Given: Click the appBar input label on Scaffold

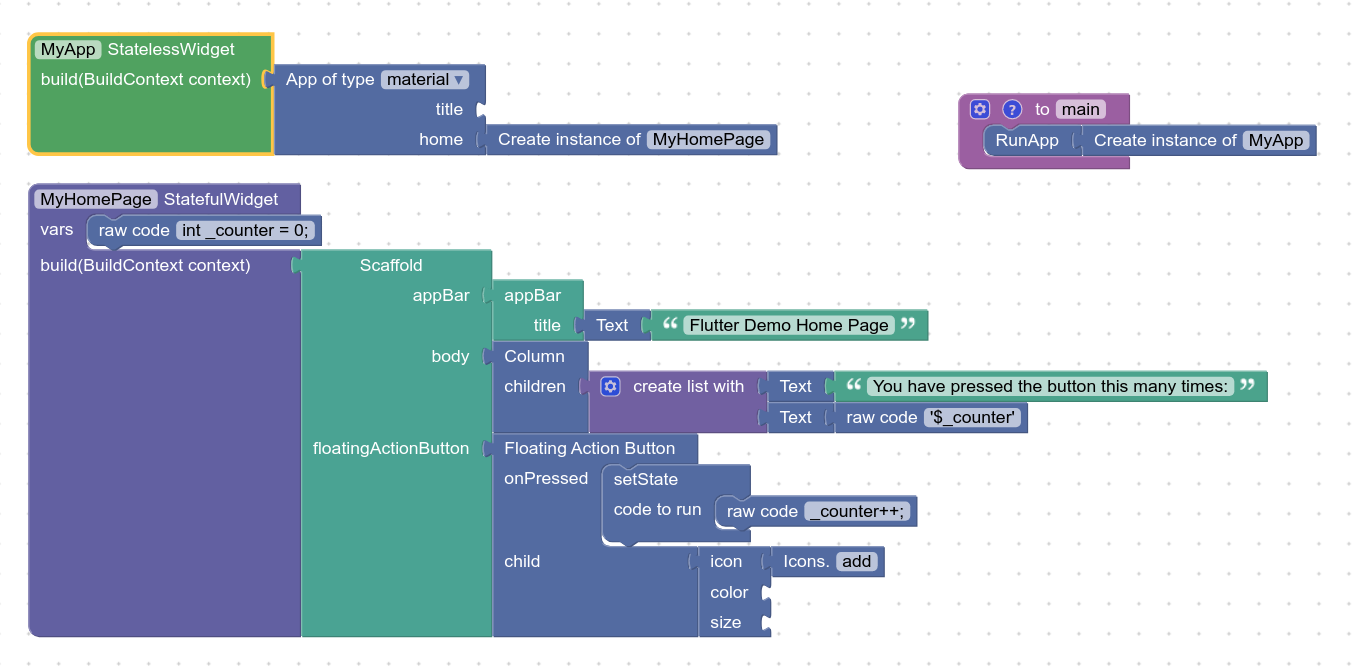Looking at the screenshot, I should pos(441,295).
